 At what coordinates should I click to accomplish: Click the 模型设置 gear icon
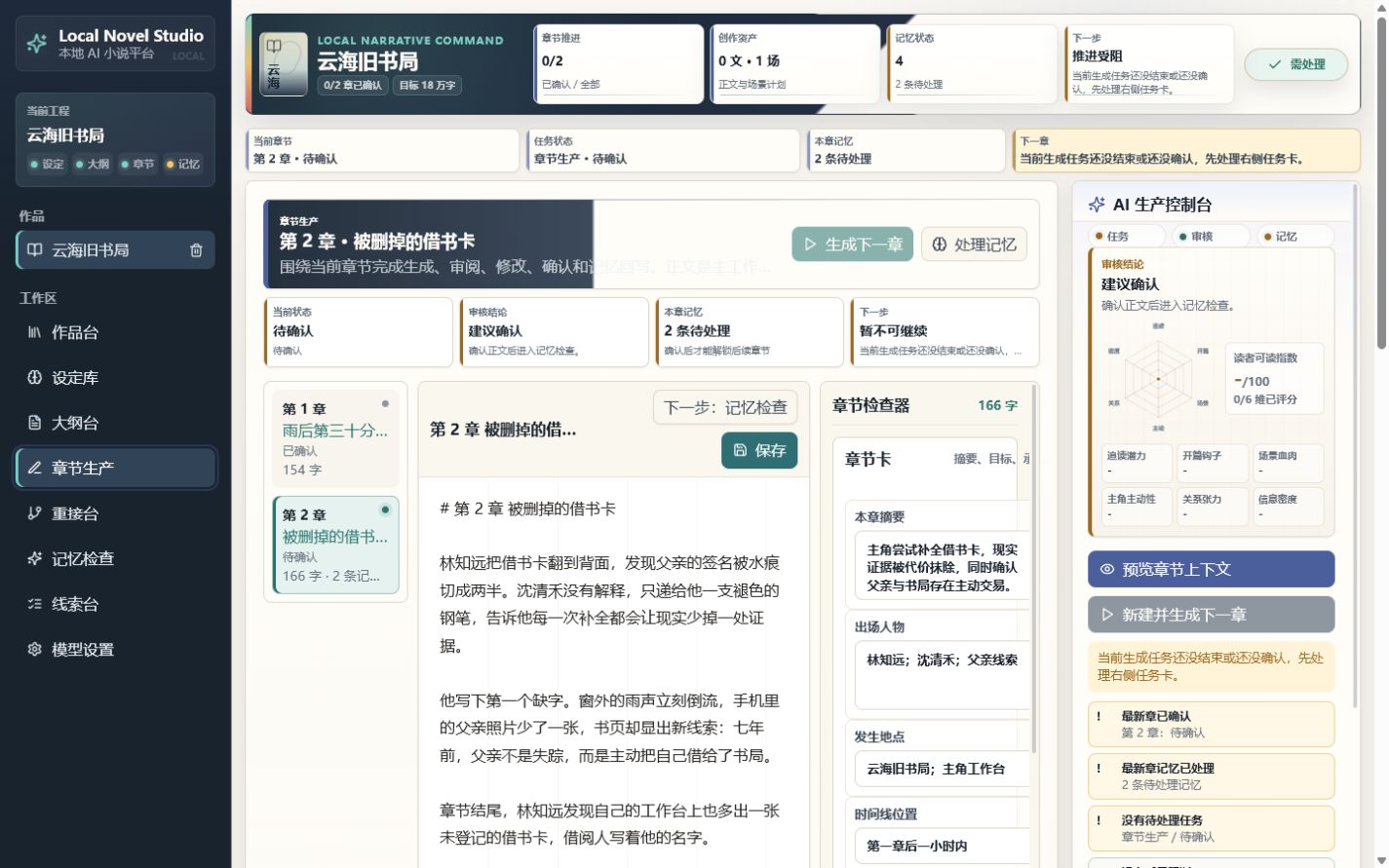click(34, 649)
